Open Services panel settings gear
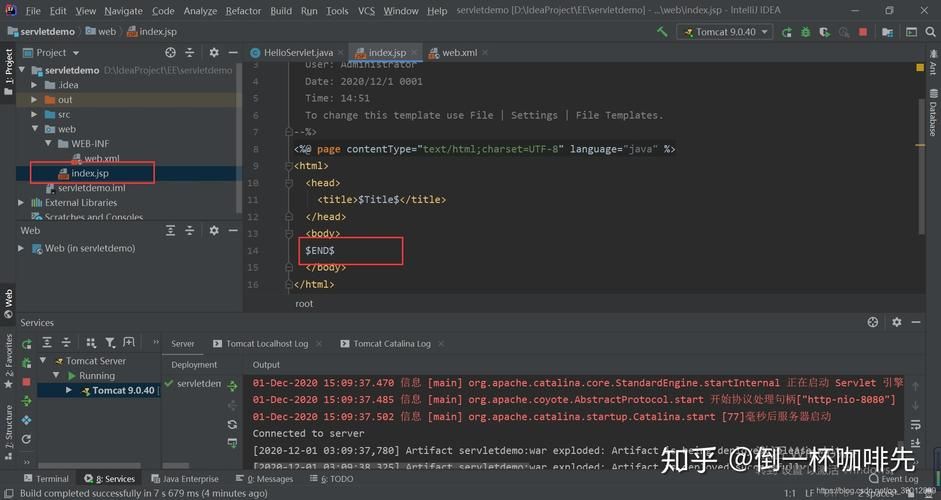Screen dimensions: 941x500 (x=897, y=322)
